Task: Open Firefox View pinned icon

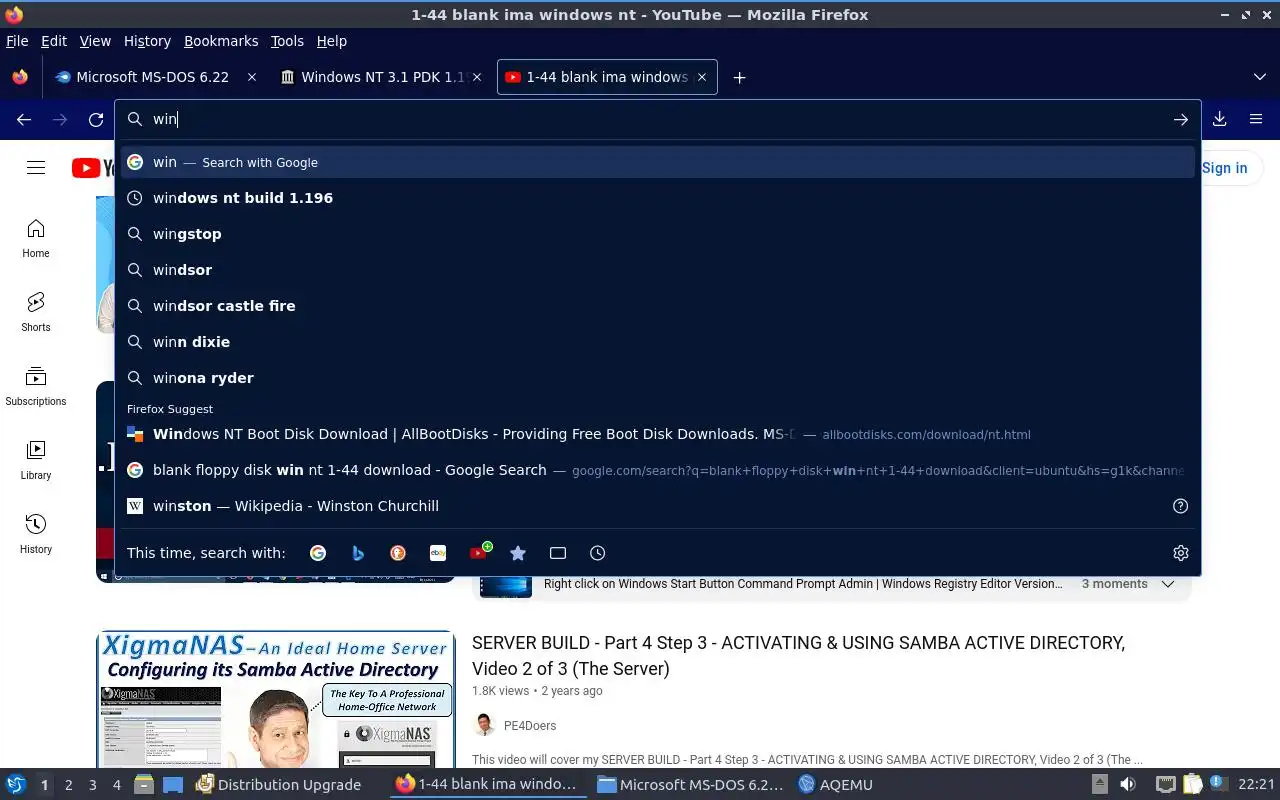Action: 20,77
